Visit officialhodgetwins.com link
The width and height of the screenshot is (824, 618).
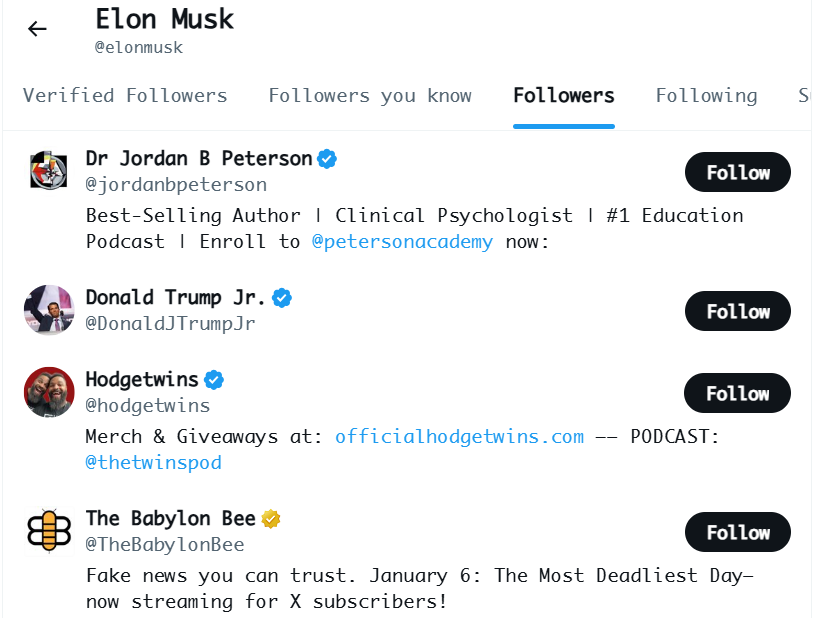tap(459, 436)
